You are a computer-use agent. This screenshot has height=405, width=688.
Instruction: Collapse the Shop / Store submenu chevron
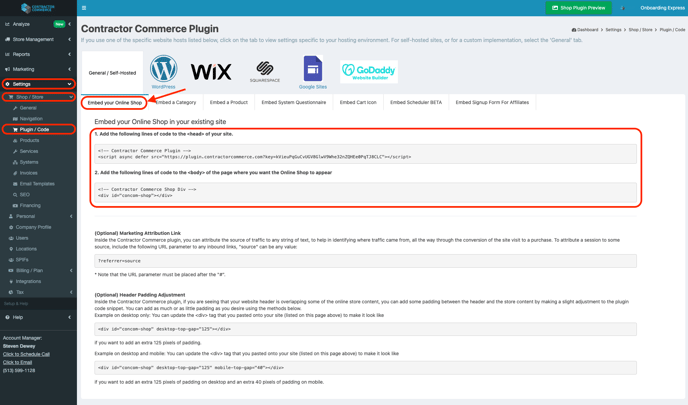point(71,97)
